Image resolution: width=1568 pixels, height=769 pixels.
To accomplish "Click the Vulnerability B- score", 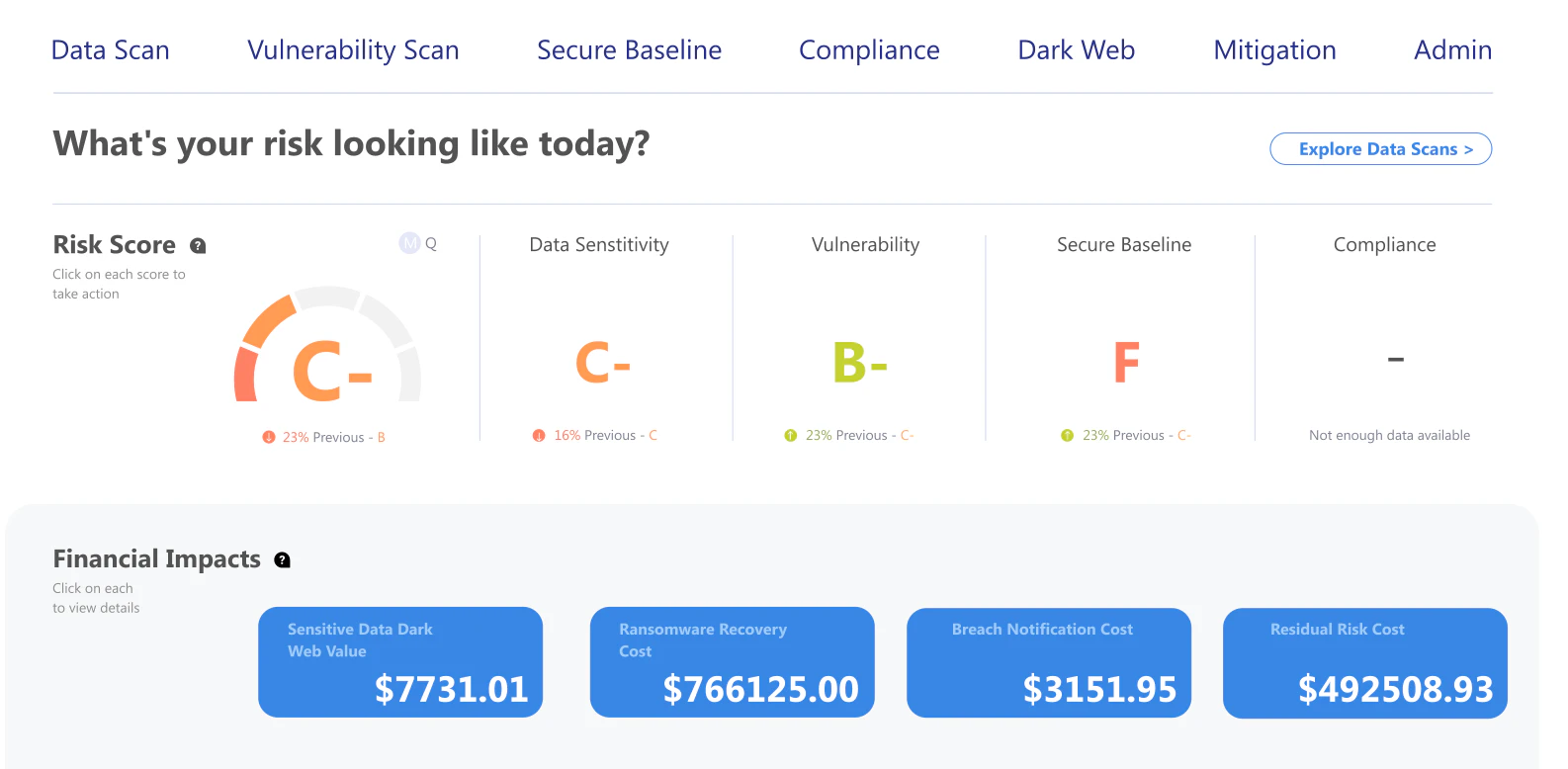I will point(860,363).
